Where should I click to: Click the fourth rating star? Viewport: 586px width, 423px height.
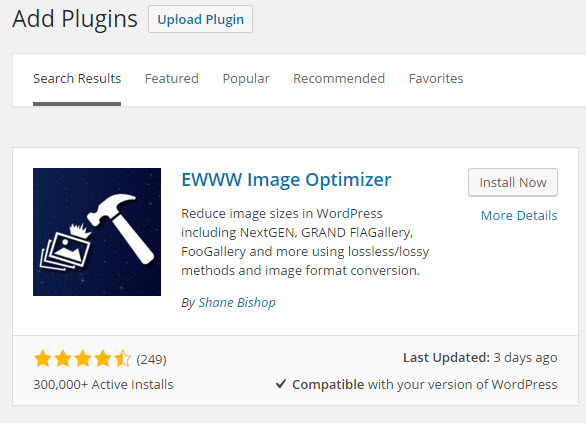pos(103,359)
